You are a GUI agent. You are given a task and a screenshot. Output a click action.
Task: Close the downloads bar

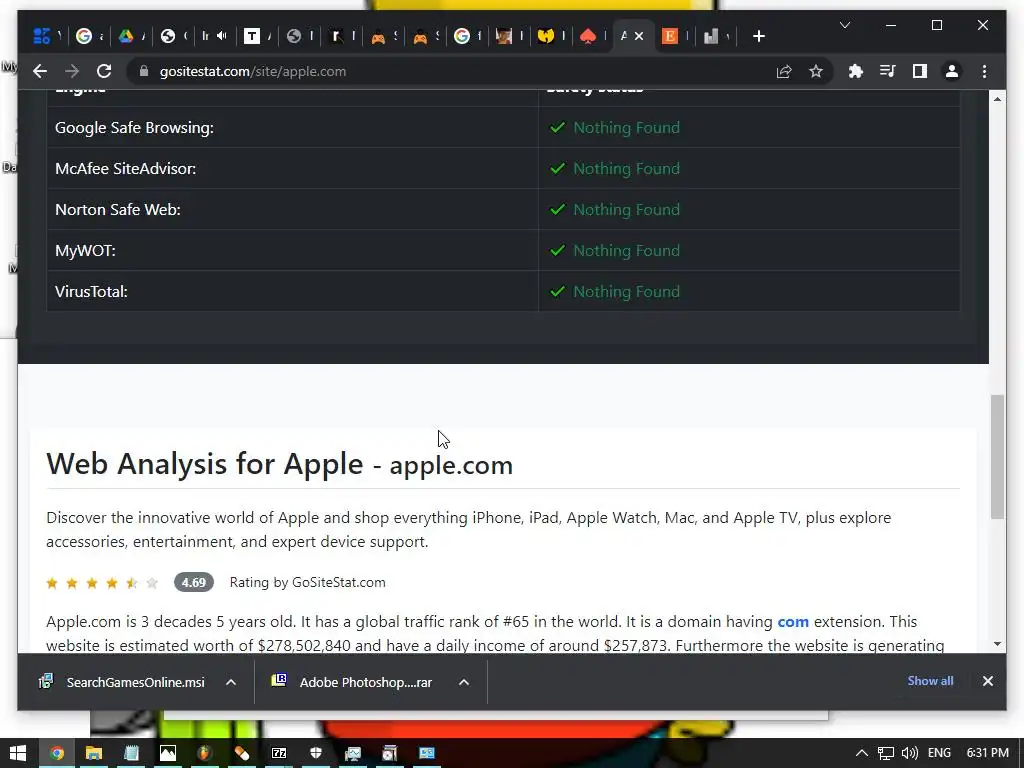987,681
